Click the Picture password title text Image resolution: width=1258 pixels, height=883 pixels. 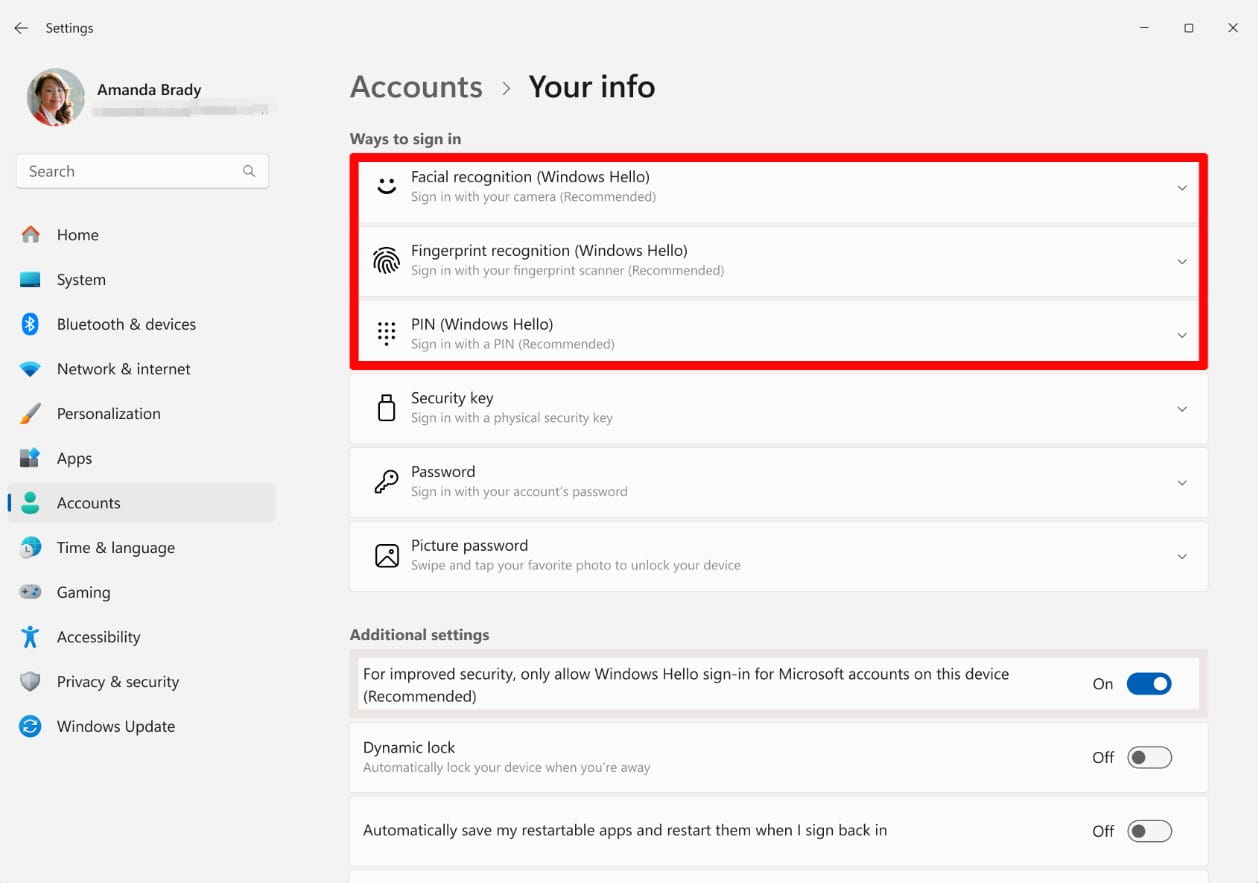(x=469, y=545)
